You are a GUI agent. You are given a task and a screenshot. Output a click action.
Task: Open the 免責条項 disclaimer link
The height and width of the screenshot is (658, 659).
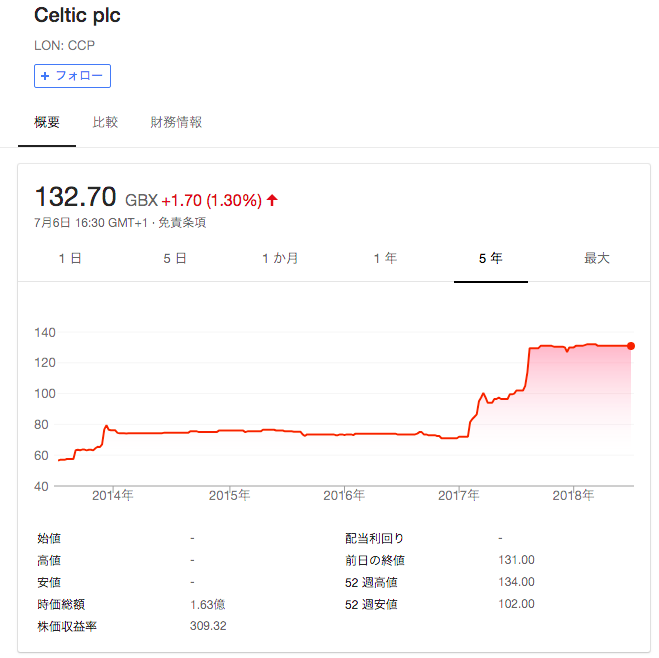tap(182, 222)
